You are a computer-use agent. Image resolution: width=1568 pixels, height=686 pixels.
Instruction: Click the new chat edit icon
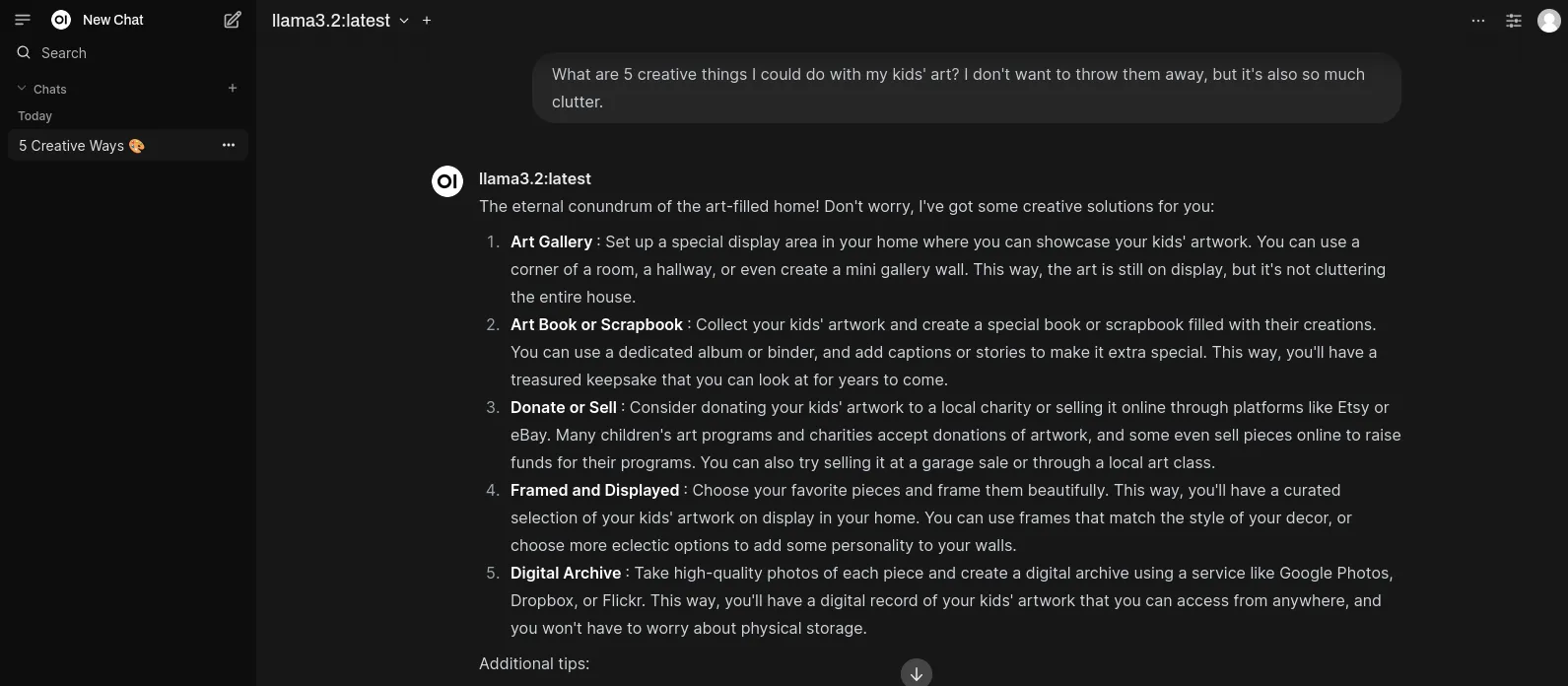click(x=233, y=20)
